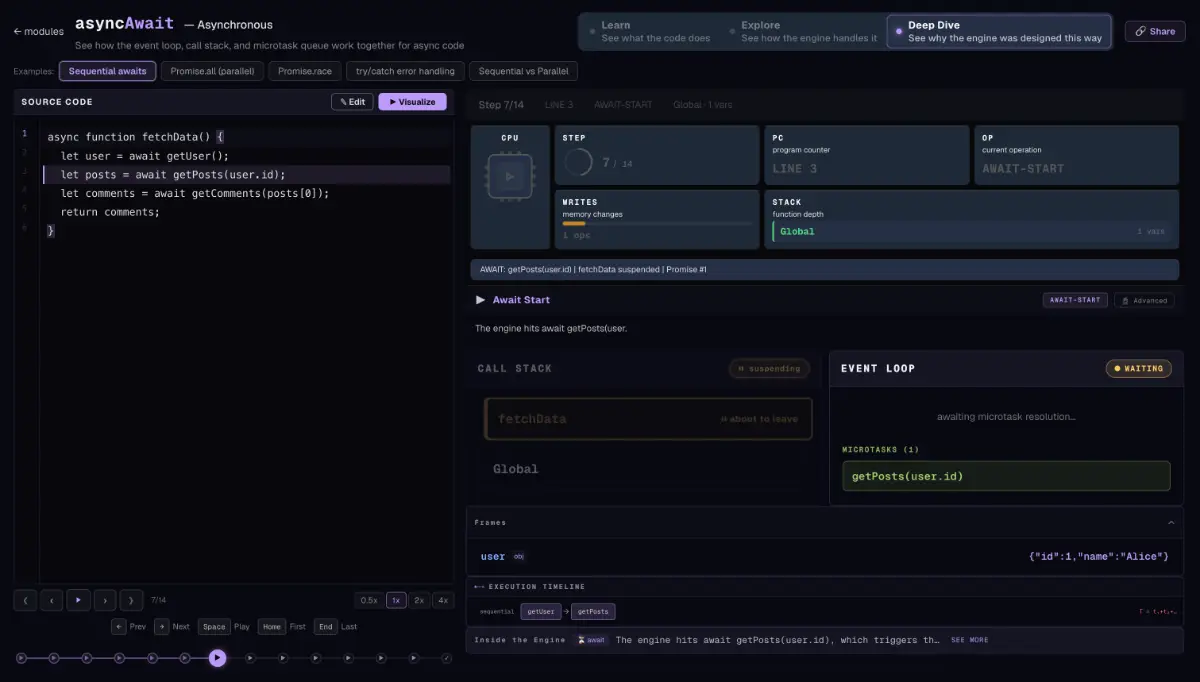
Task: Click the obj type badge next to user
Action: (519, 557)
